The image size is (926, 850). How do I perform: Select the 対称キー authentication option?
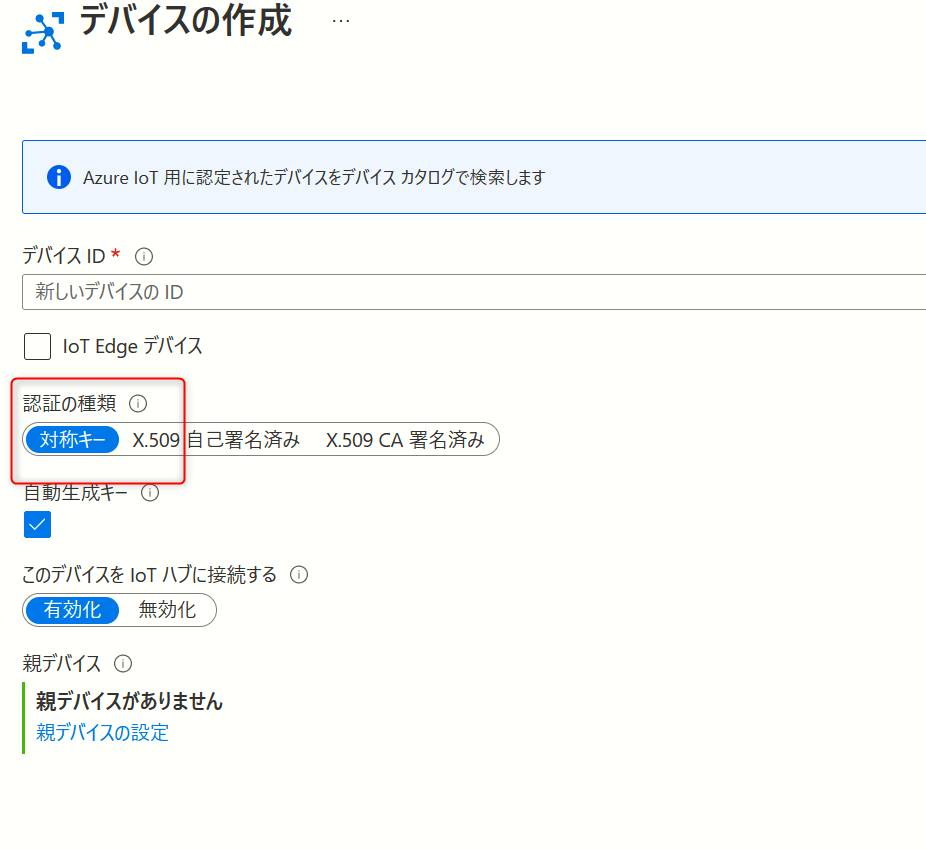pos(73,439)
